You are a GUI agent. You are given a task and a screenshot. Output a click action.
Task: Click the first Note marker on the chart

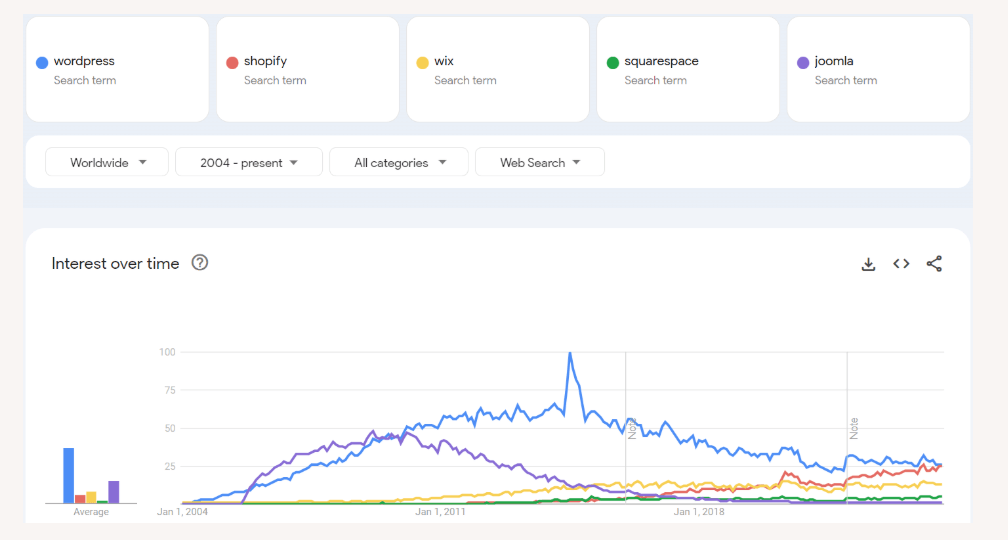[x=632, y=428]
